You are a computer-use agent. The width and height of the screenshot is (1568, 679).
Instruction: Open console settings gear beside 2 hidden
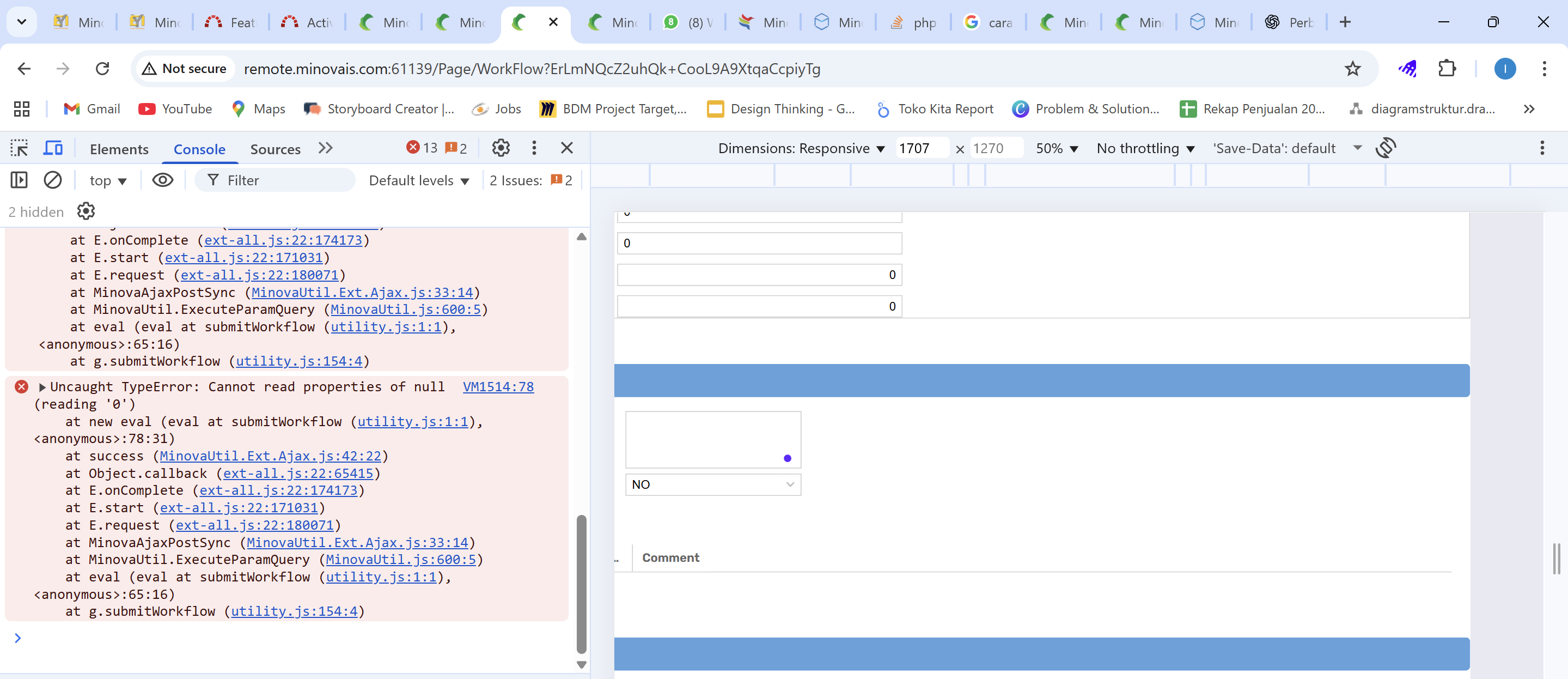click(86, 211)
